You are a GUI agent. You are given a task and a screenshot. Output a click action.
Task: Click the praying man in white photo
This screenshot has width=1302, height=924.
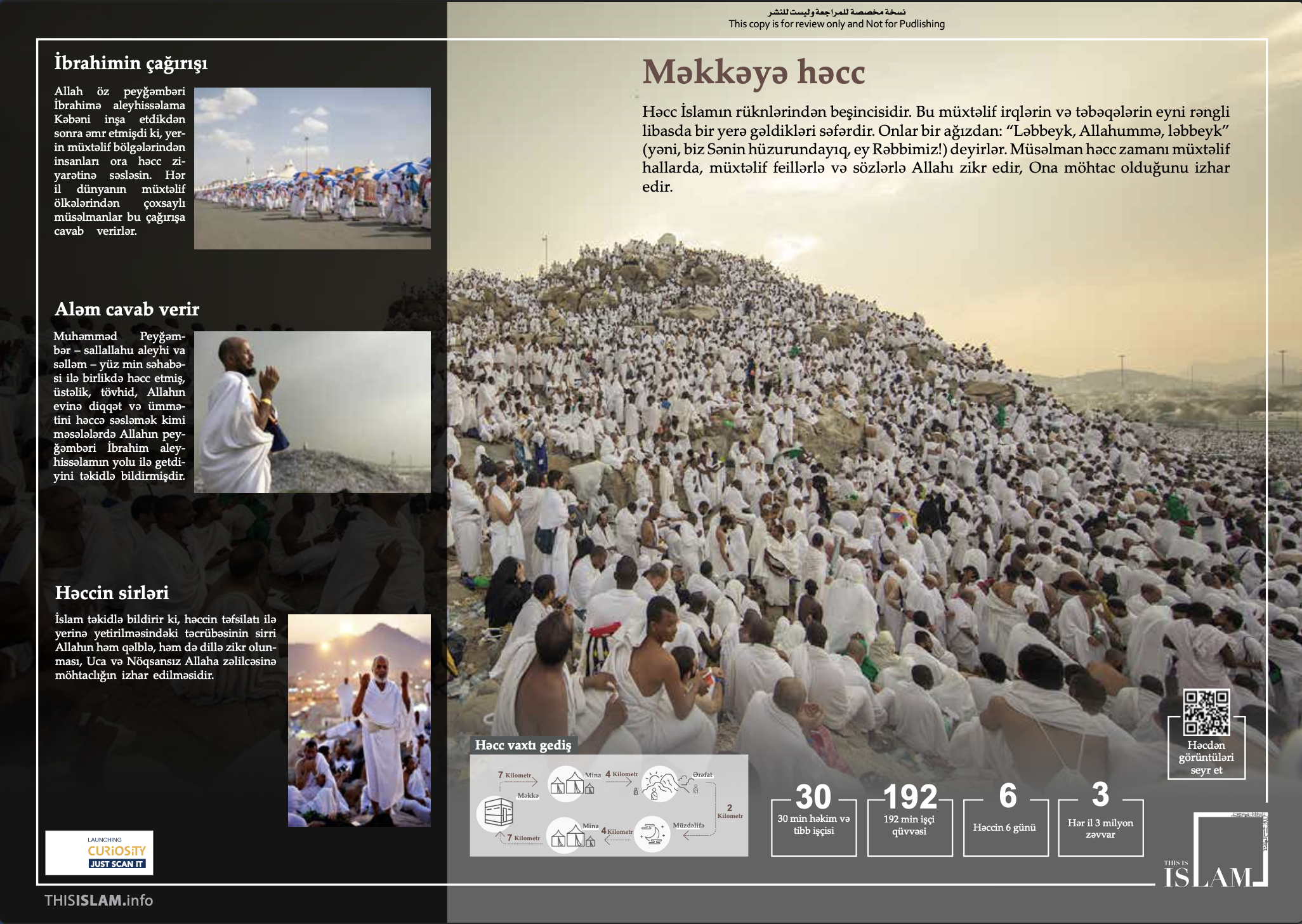pos(312,412)
